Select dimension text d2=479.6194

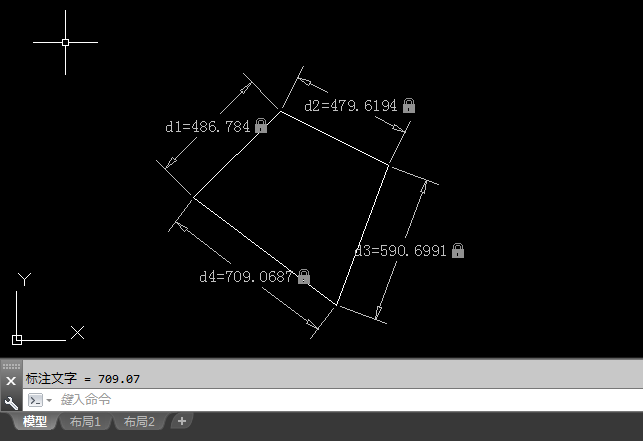pos(351,106)
